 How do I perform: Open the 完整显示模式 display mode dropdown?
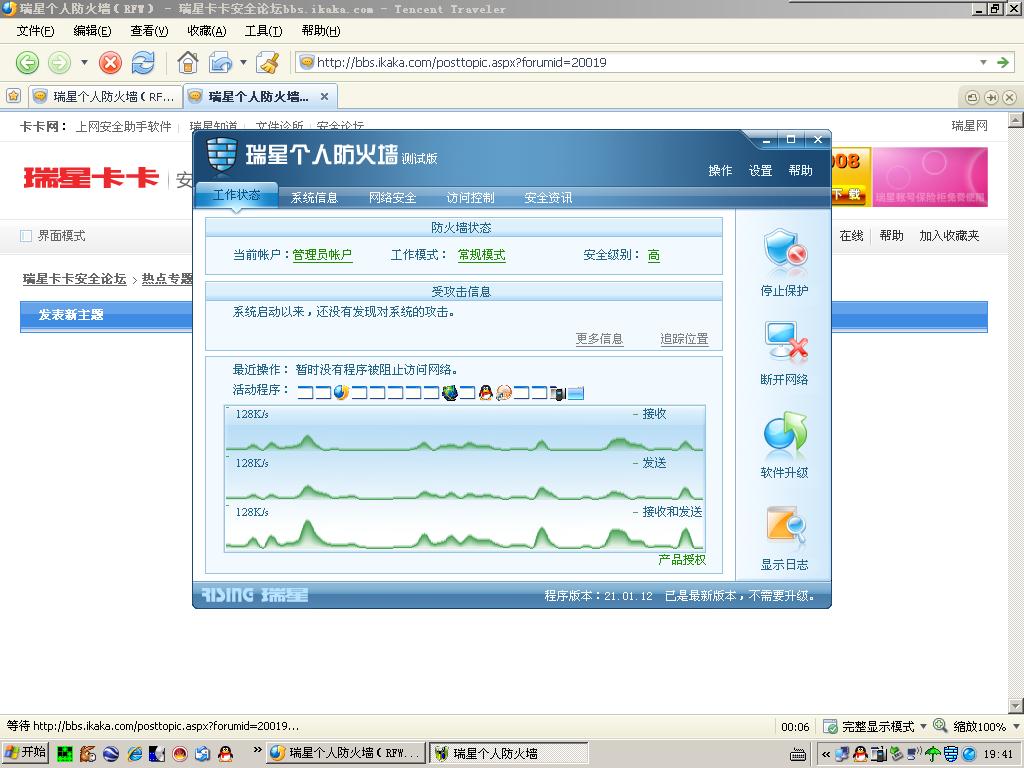pos(923,726)
